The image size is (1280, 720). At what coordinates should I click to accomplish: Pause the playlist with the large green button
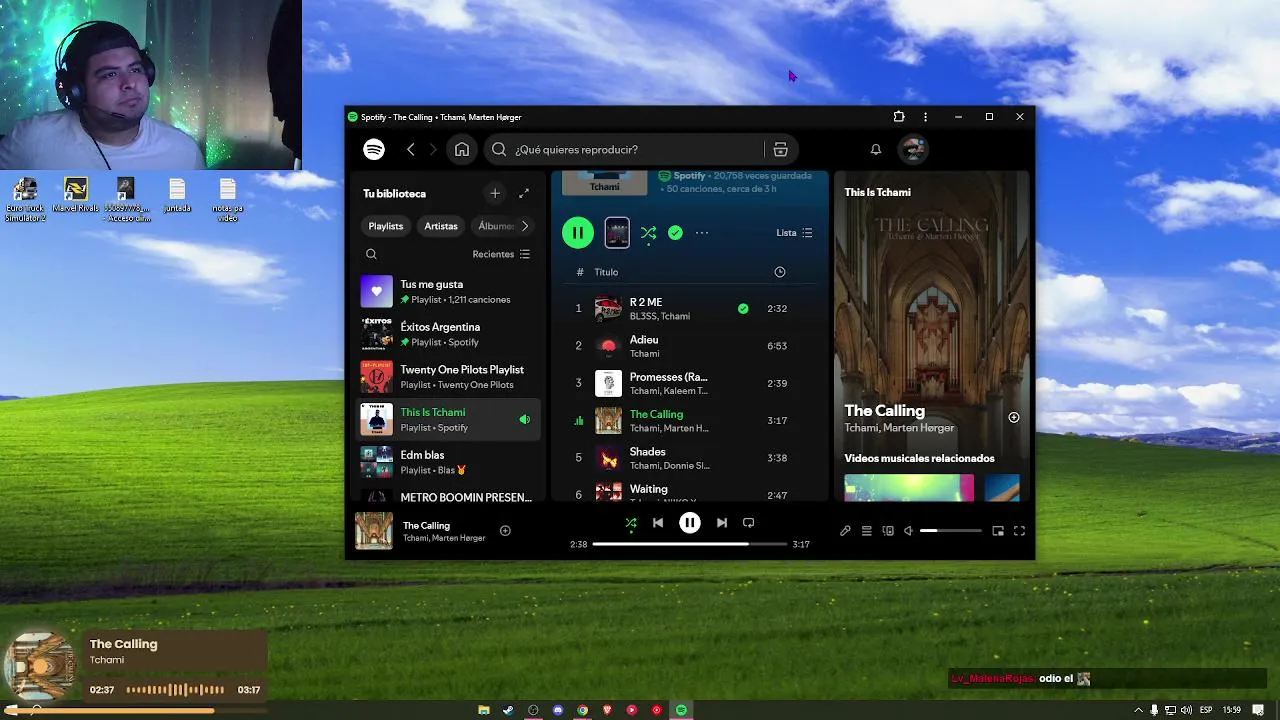pyautogui.click(x=578, y=233)
